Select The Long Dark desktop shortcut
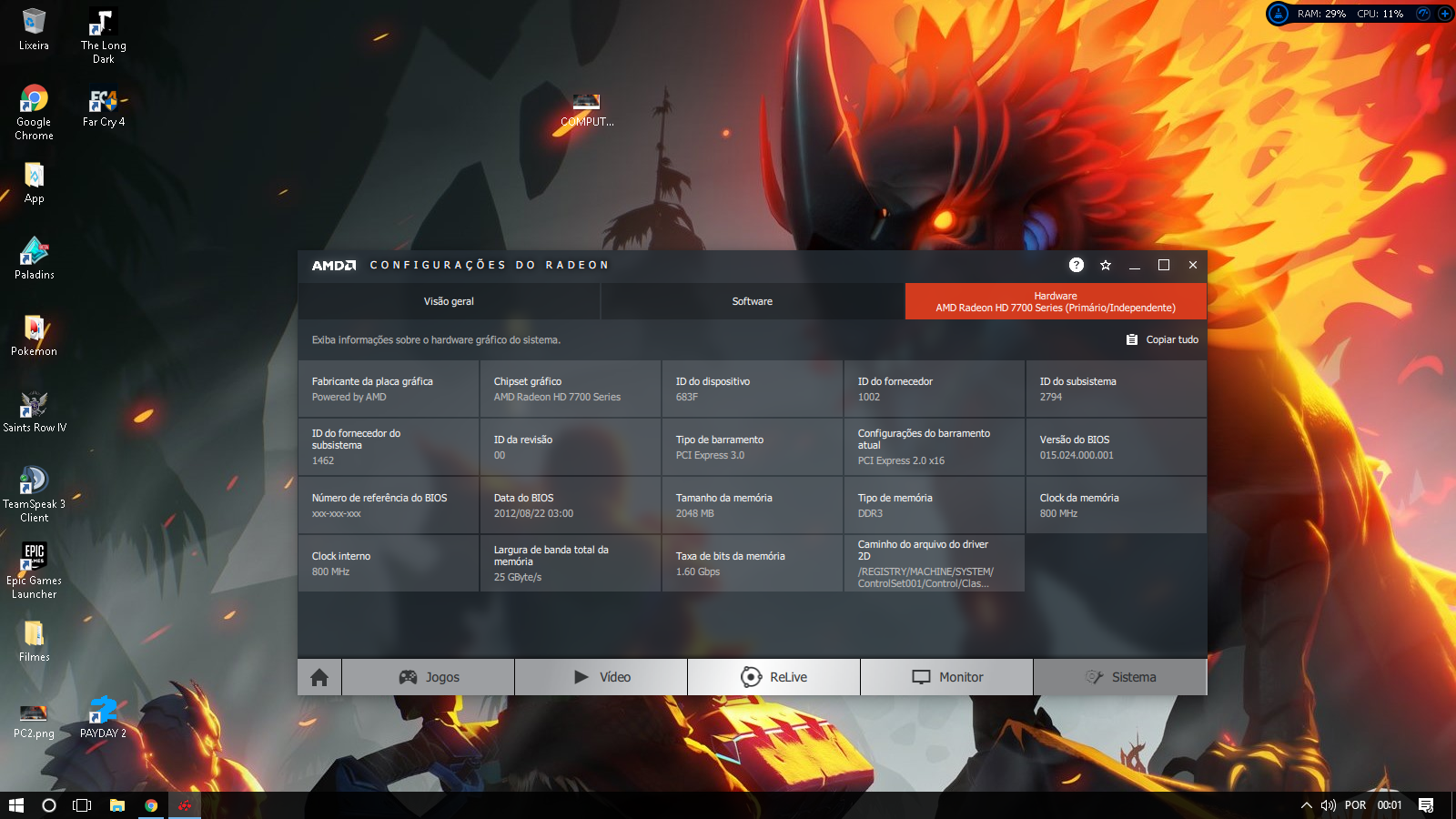The width and height of the screenshot is (1456, 819). pyautogui.click(x=103, y=36)
